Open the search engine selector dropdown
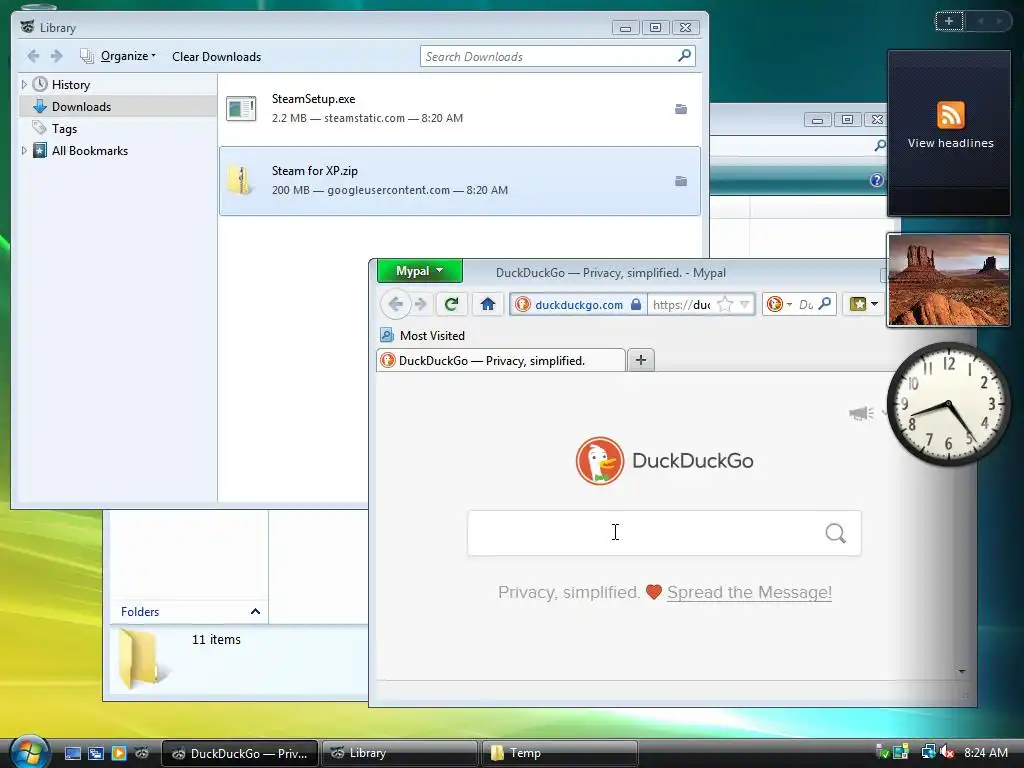 [x=779, y=304]
